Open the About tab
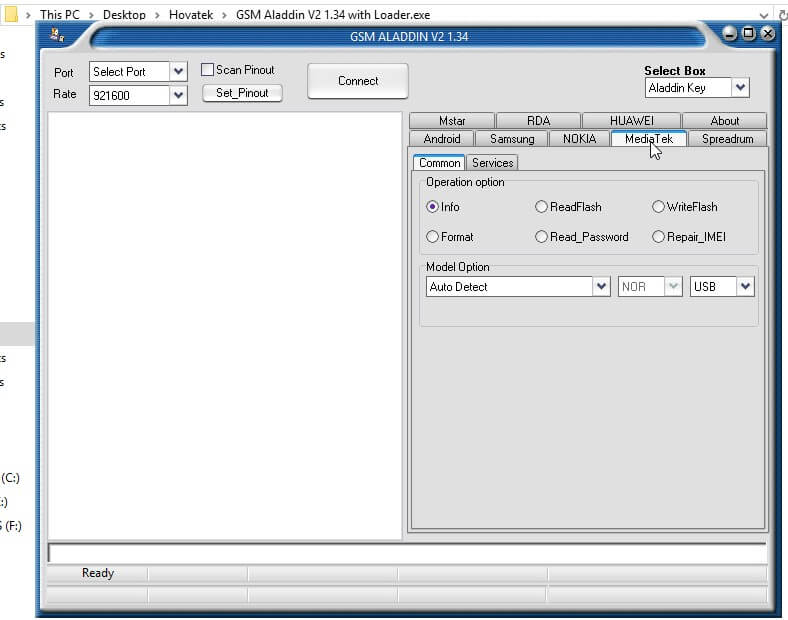Viewport: 788px width, 620px height. click(724, 121)
